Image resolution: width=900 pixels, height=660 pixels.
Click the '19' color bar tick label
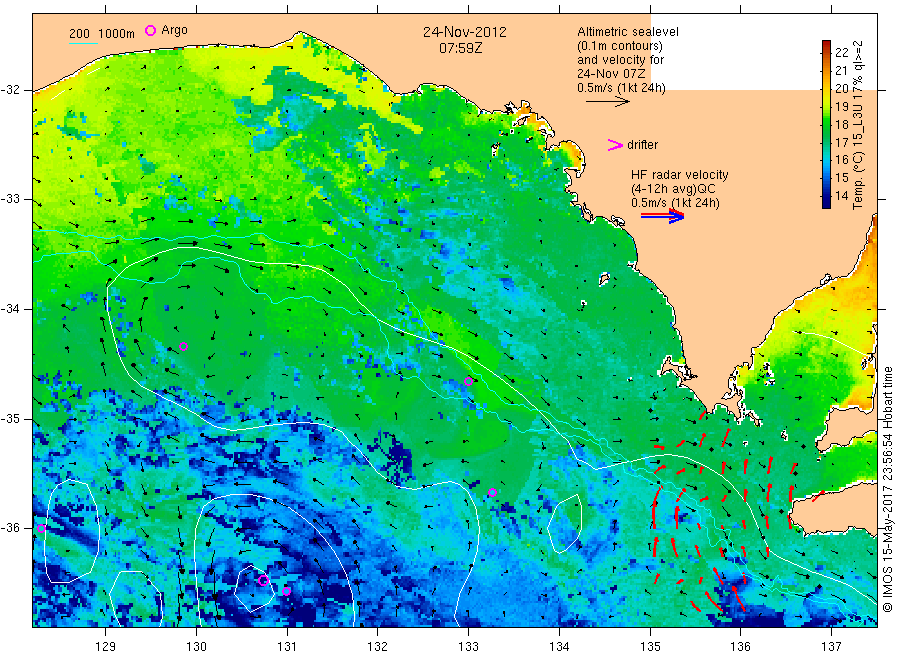tap(841, 107)
